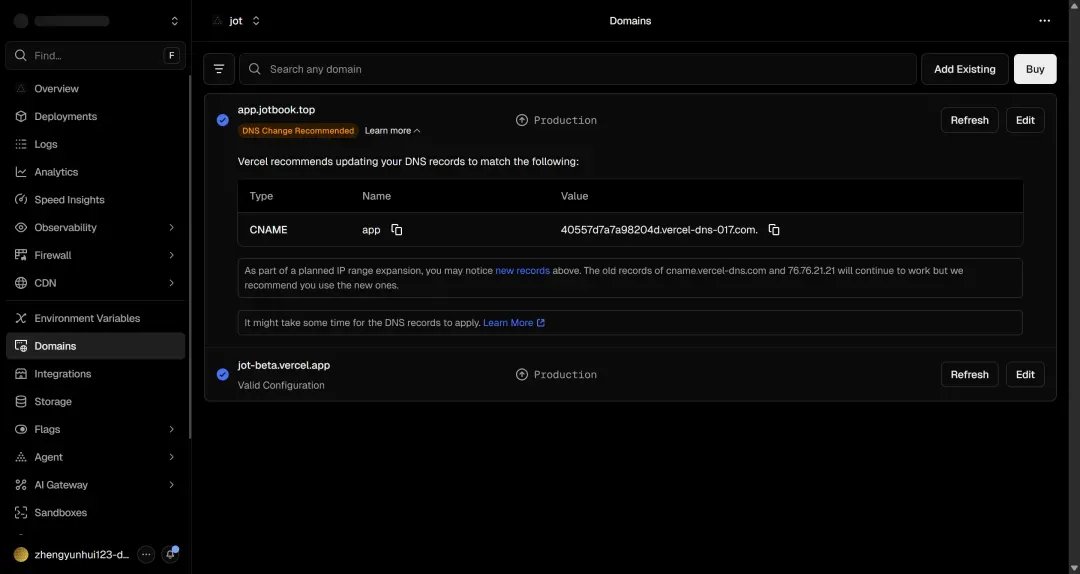Focus the Find search field
Image resolution: width=1080 pixels, height=574 pixels.
click(95, 55)
